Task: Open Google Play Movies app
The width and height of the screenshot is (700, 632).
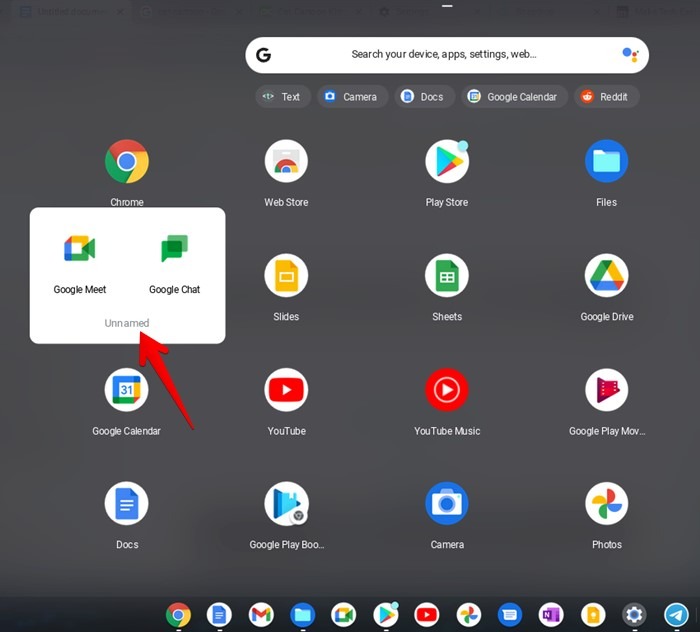Action: pyautogui.click(x=606, y=390)
